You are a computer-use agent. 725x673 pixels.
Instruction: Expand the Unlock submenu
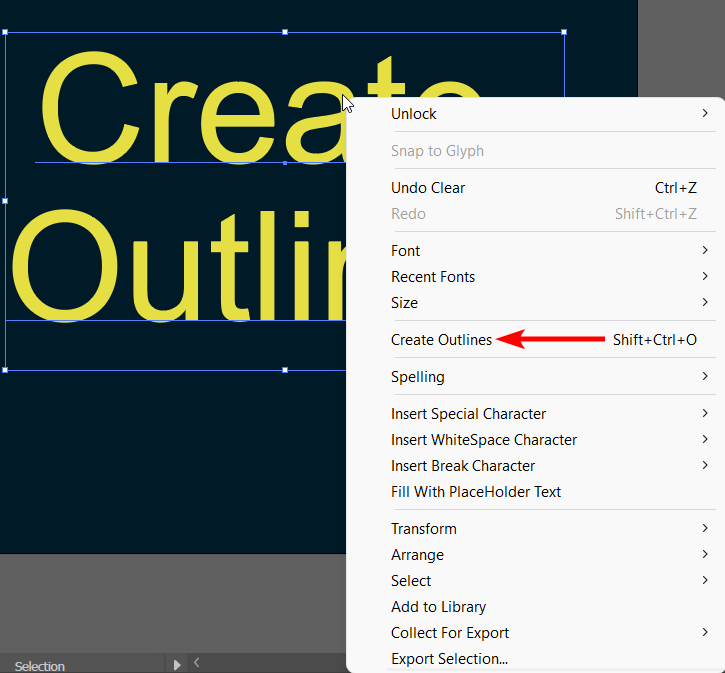point(414,114)
